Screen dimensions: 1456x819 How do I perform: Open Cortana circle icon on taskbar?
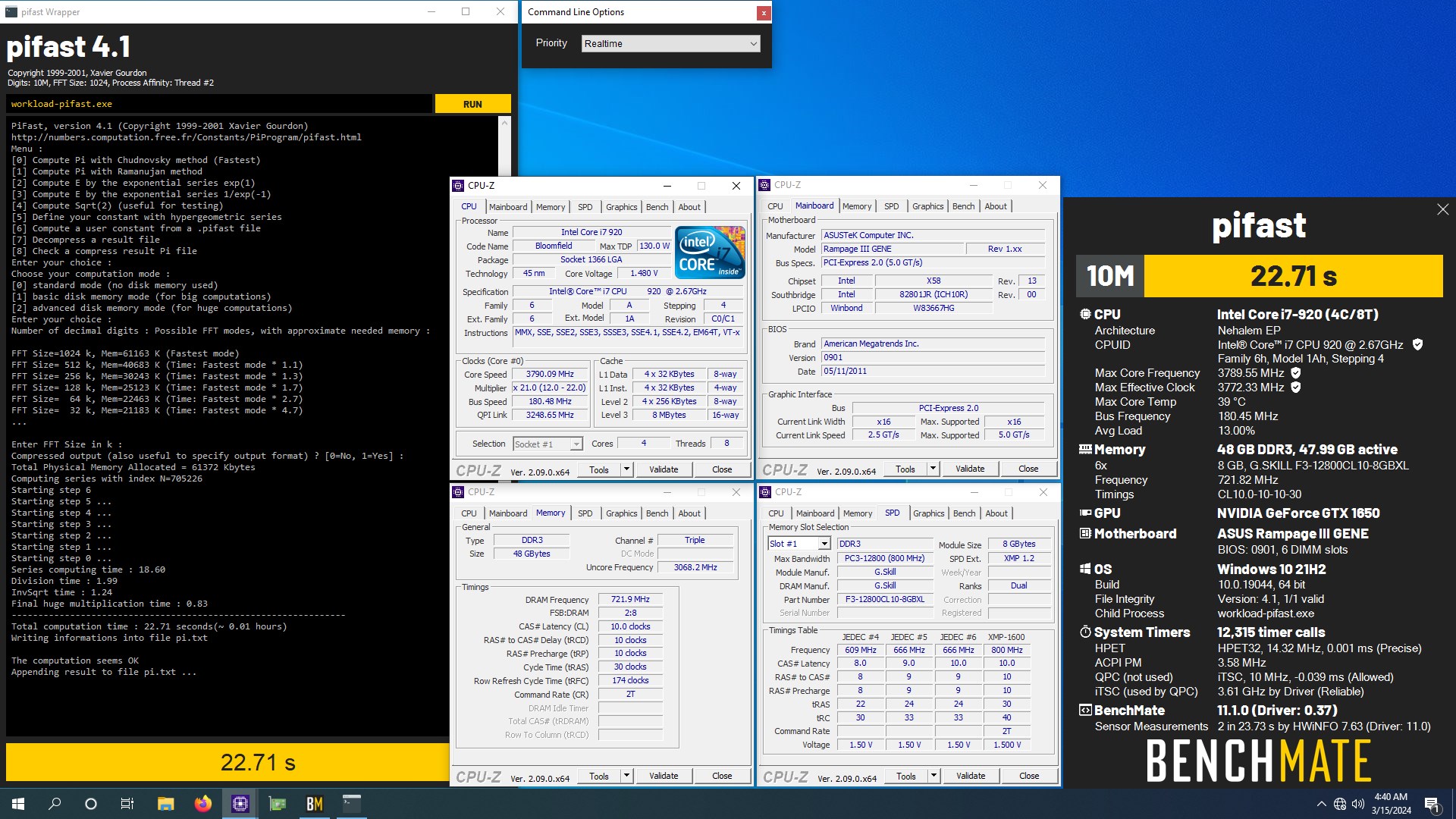point(91,804)
